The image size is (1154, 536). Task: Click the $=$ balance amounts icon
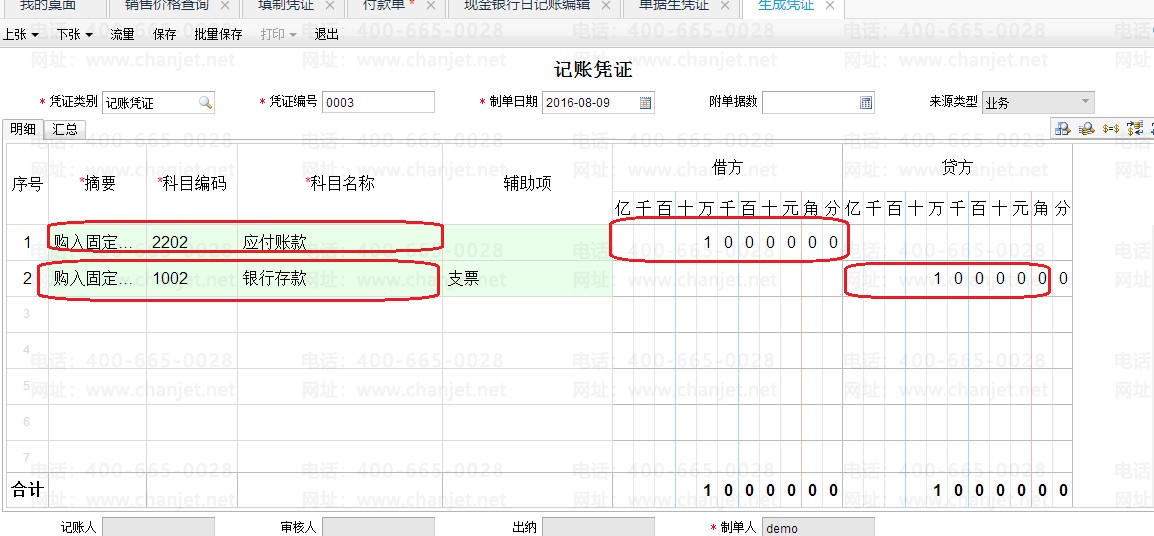click(x=1111, y=129)
